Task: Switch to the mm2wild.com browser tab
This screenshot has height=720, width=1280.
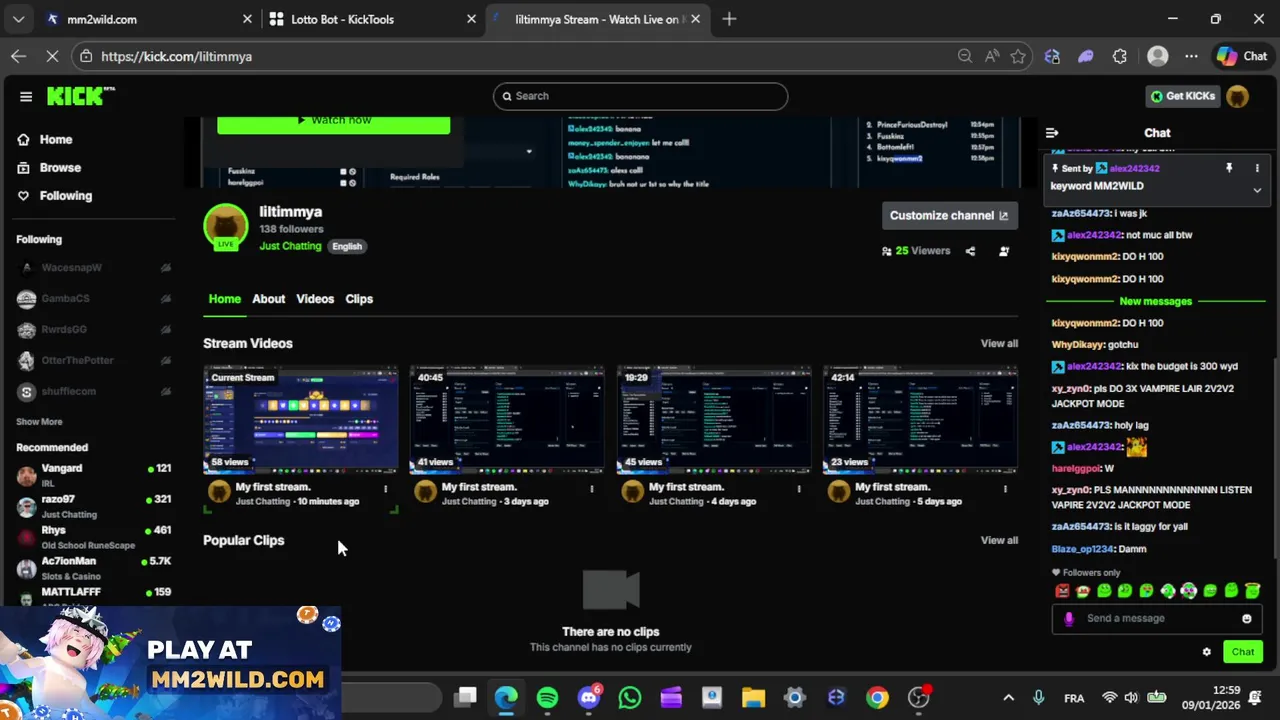Action: click(x=150, y=19)
